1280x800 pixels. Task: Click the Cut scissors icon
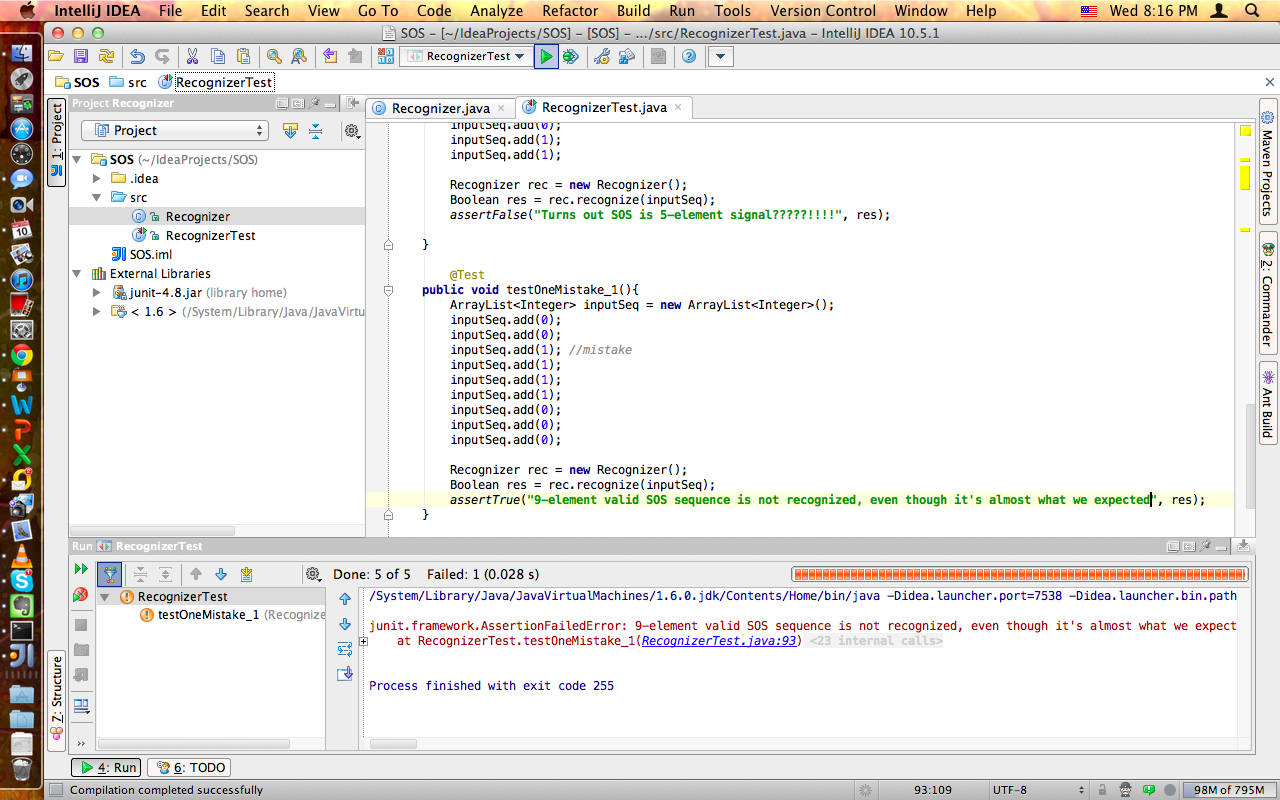tap(191, 57)
